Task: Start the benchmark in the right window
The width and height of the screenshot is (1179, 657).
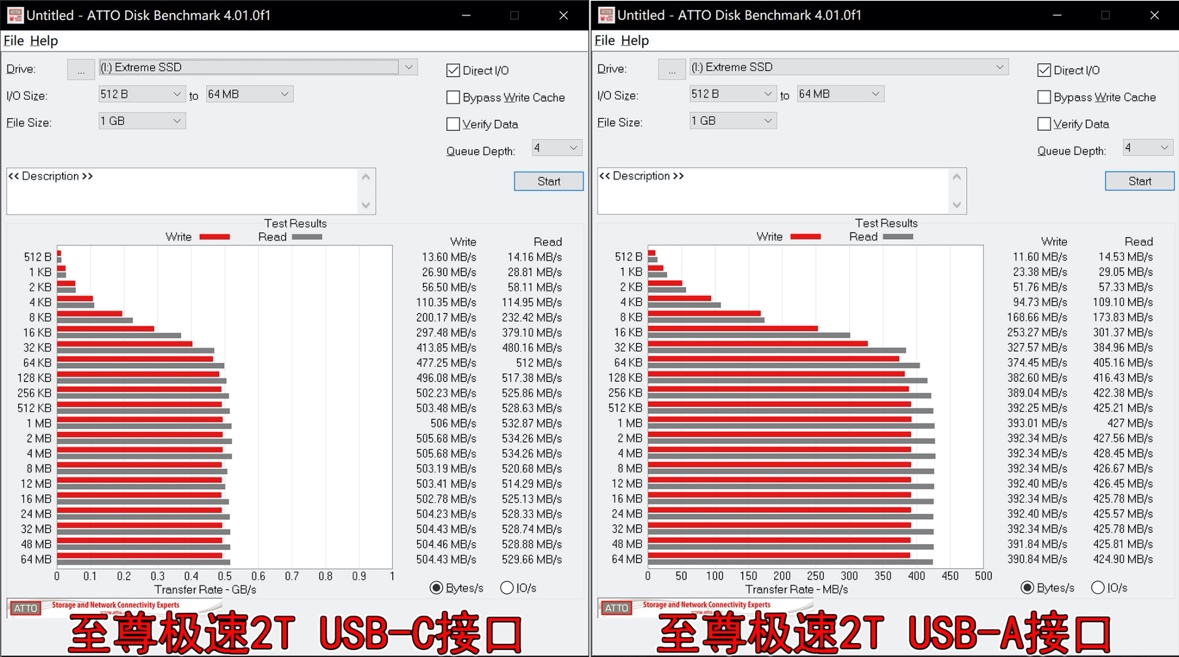Action: click(1139, 181)
